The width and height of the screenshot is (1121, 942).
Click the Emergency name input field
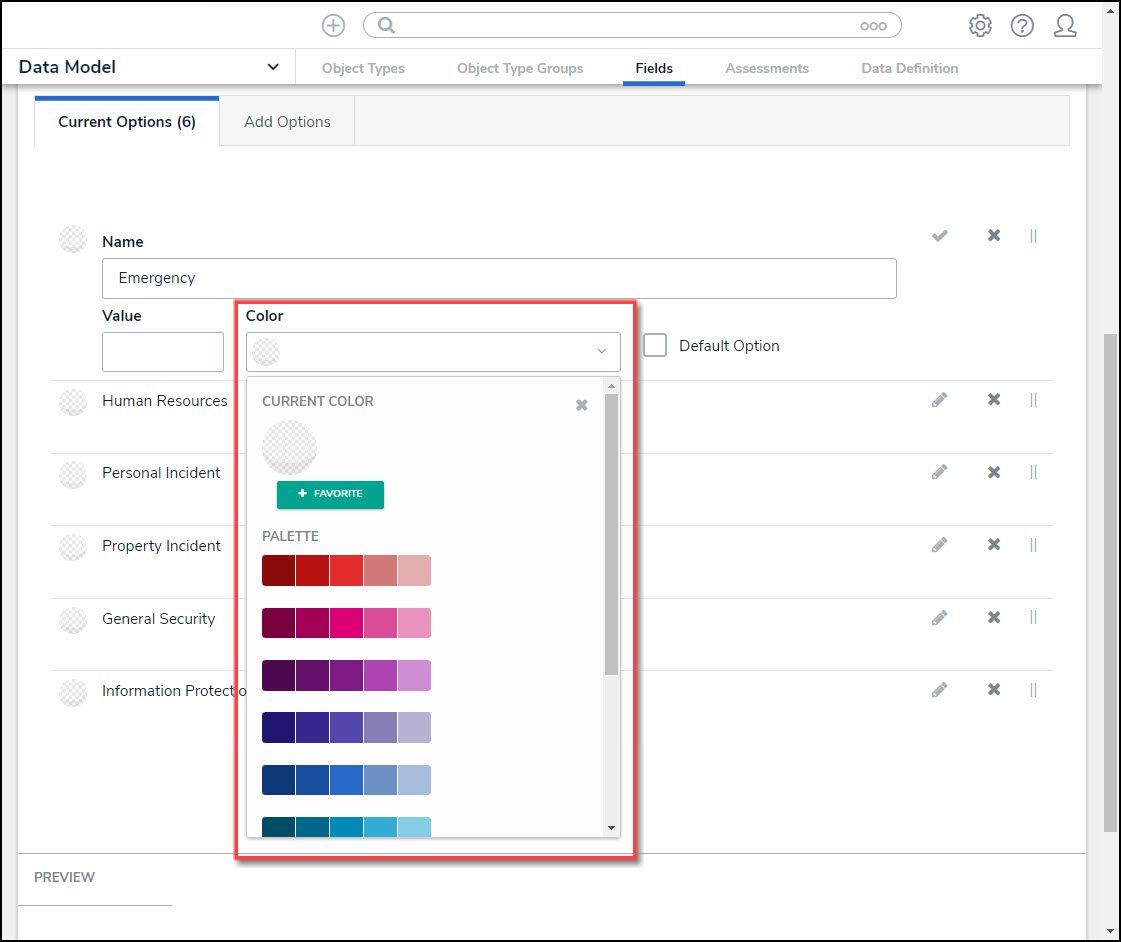[x=499, y=278]
